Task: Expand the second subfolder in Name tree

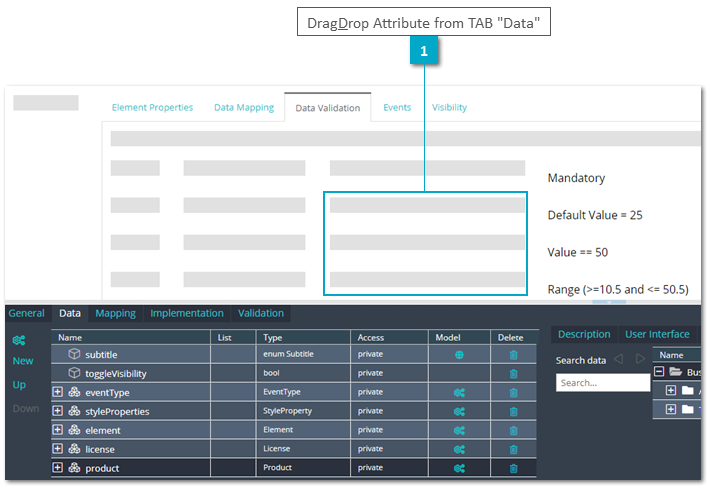Action: point(671,409)
